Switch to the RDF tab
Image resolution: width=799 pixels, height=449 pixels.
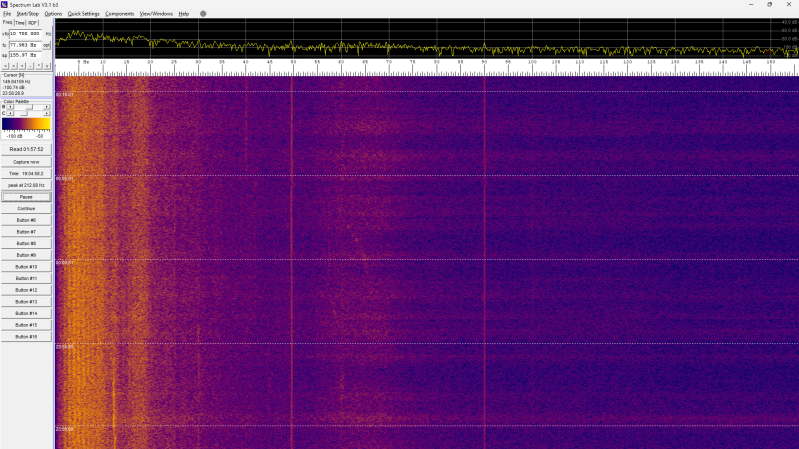33,23
